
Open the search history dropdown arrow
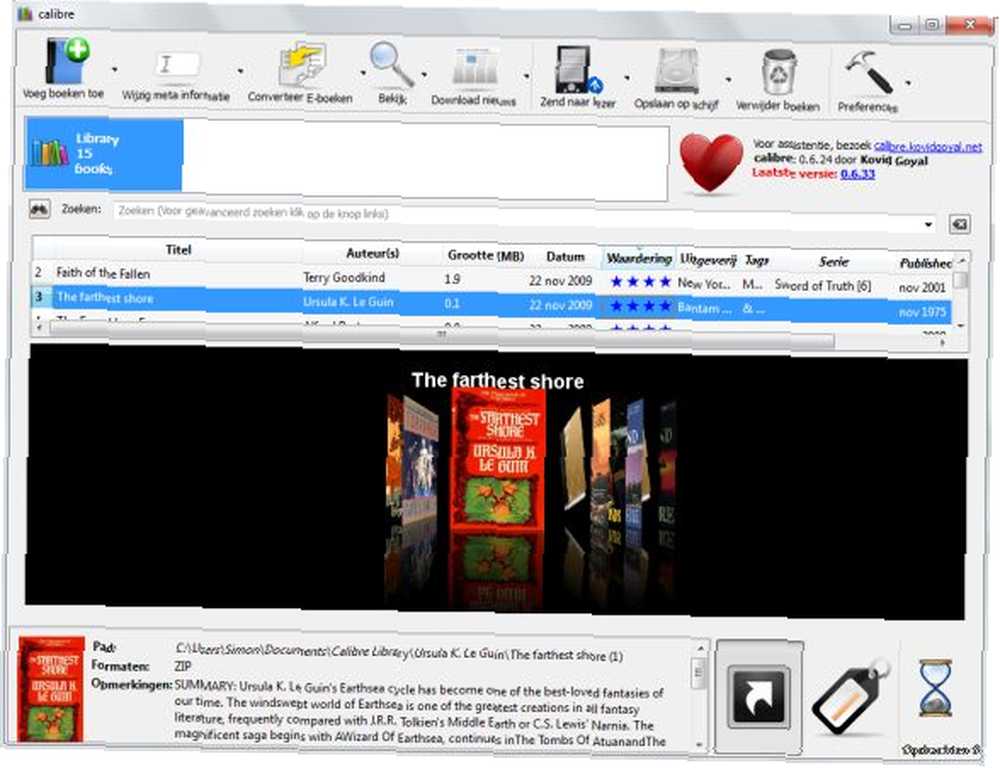coord(929,224)
